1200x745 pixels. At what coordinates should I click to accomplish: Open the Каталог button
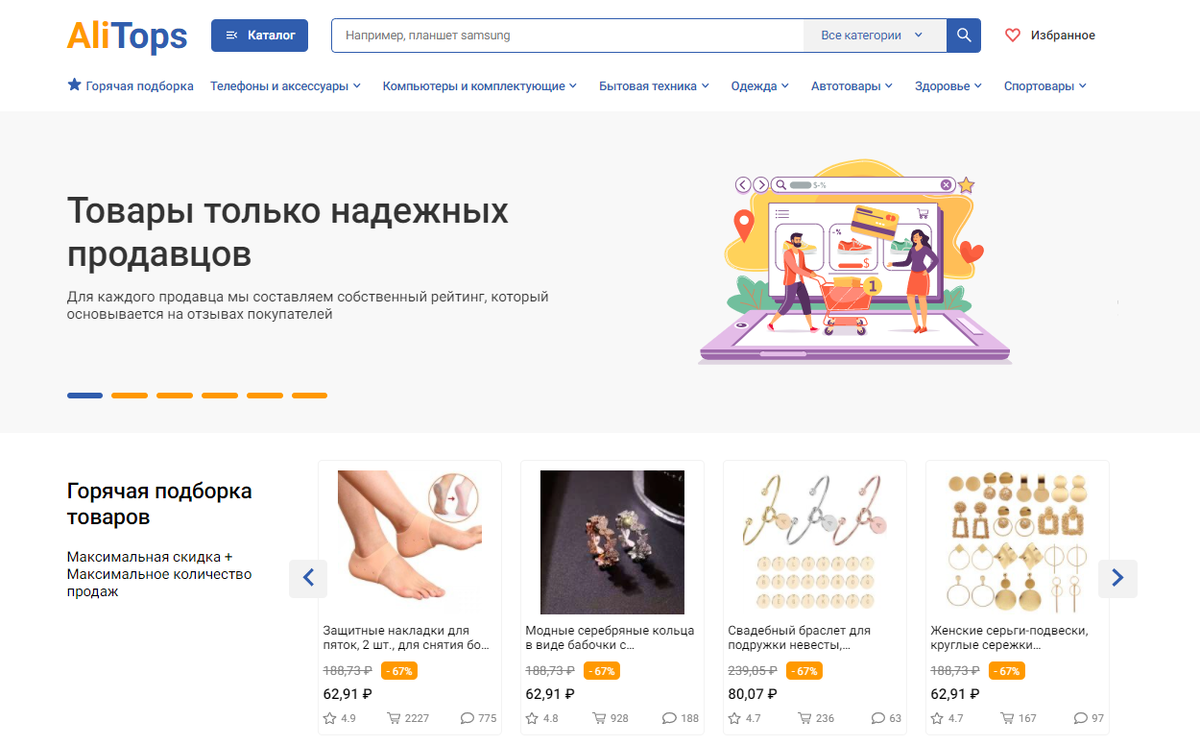click(x=260, y=35)
